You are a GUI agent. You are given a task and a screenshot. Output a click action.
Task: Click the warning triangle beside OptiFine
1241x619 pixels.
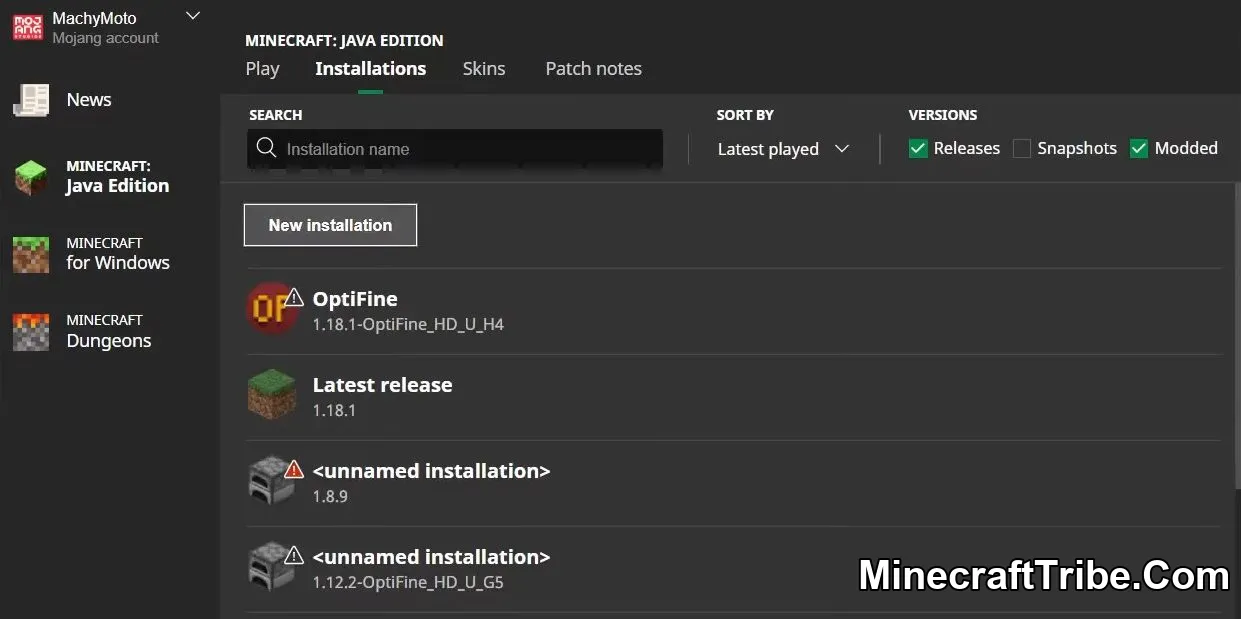[294, 297]
